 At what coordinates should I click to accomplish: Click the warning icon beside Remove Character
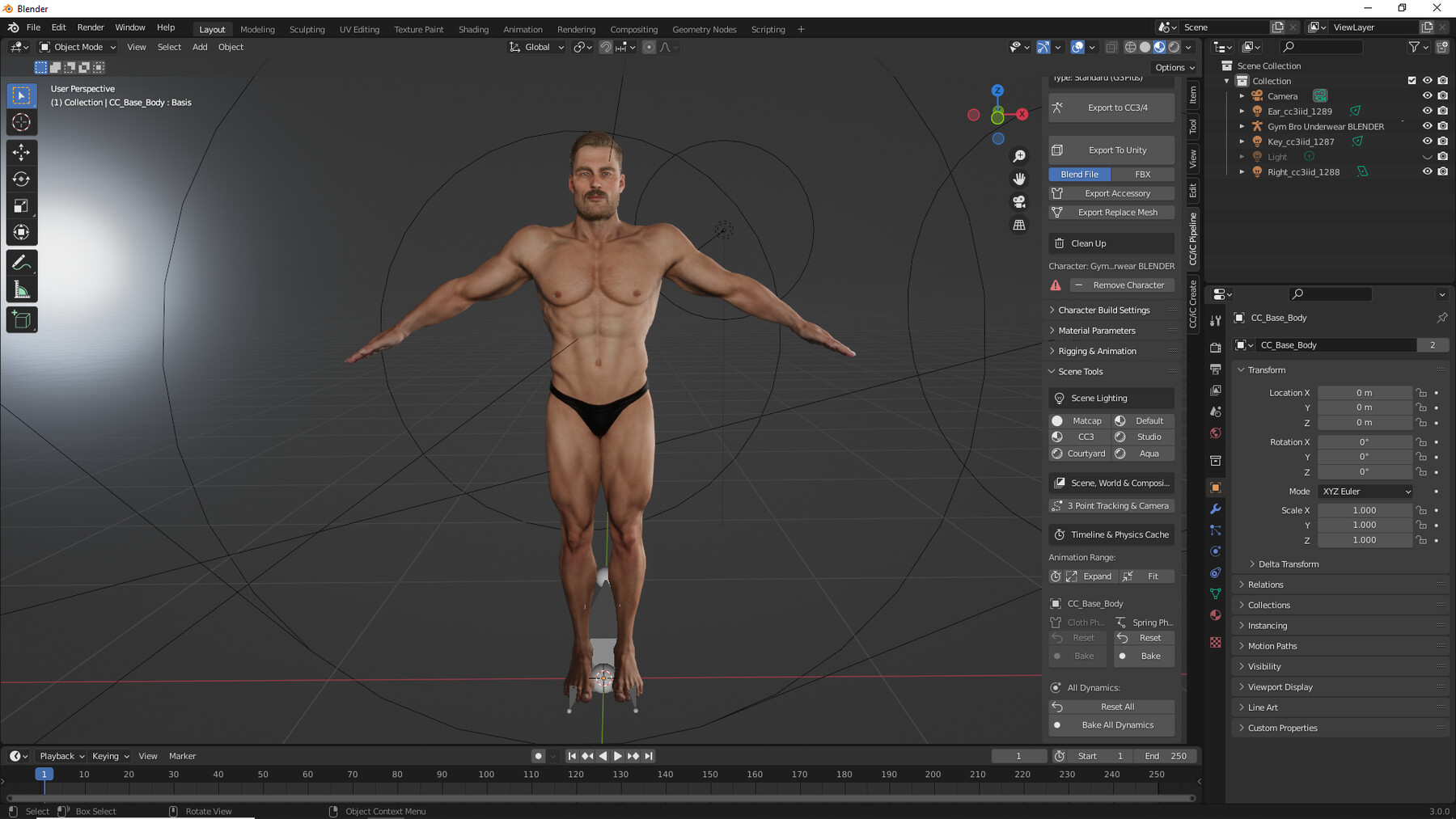[x=1056, y=285]
